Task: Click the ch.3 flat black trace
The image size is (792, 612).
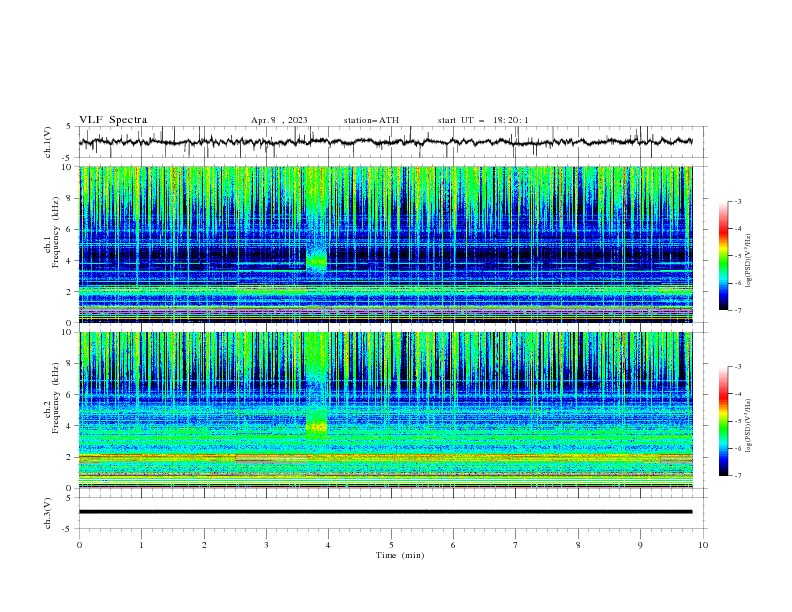Action: coord(385,512)
